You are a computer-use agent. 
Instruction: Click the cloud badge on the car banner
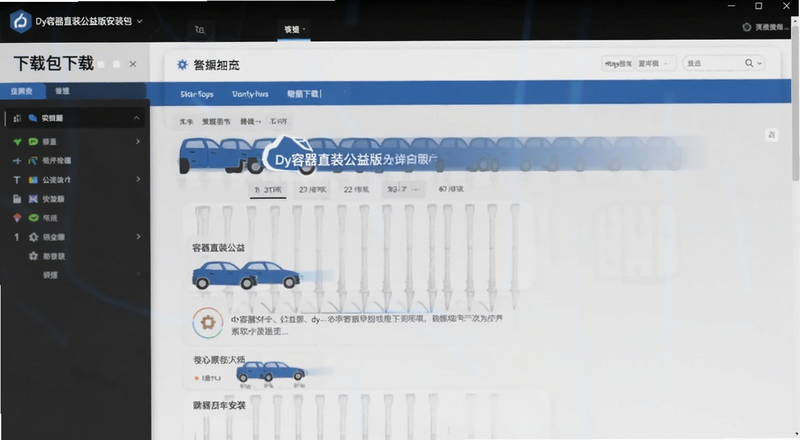(x=286, y=155)
